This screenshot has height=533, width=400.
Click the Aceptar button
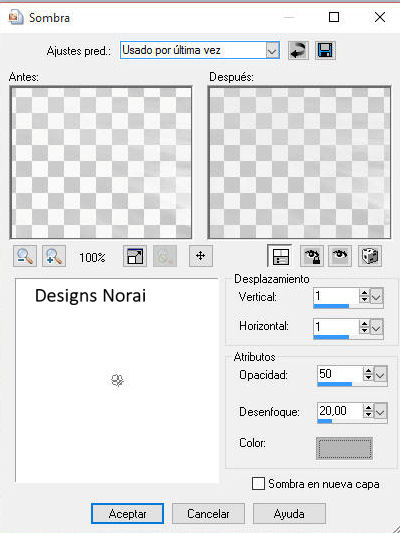(127, 514)
